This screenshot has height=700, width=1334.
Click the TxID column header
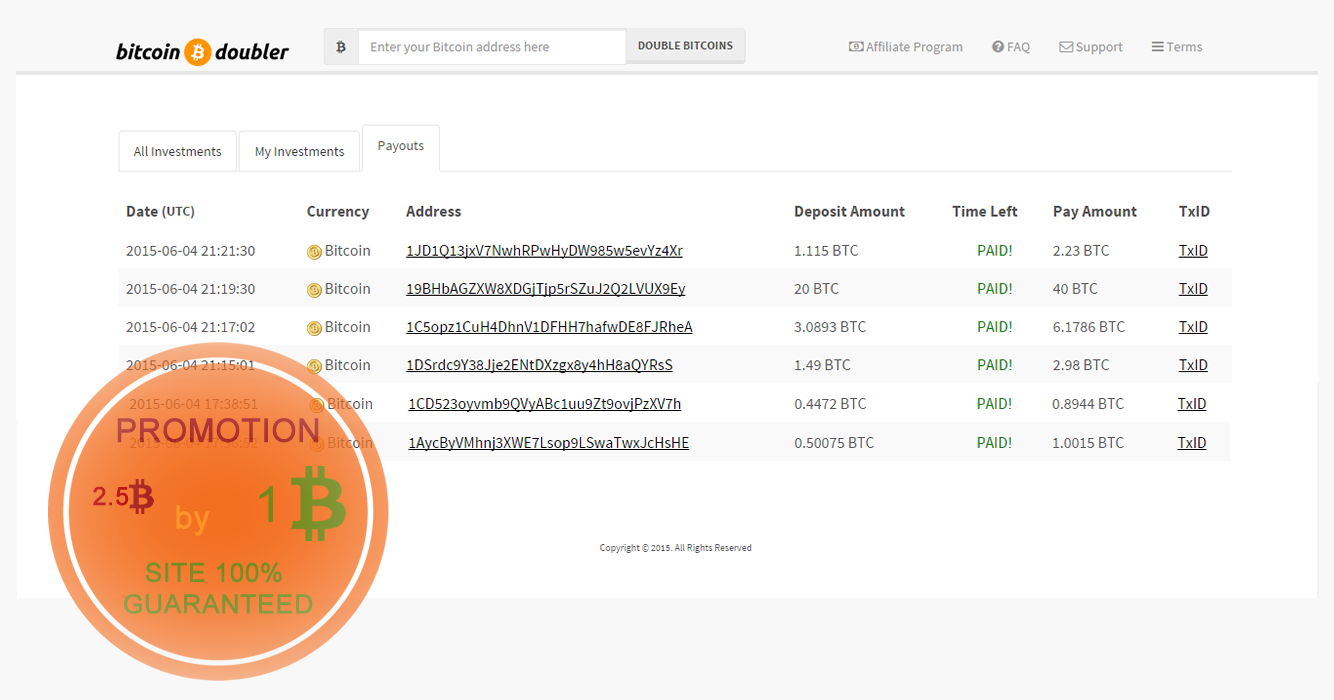[1194, 211]
